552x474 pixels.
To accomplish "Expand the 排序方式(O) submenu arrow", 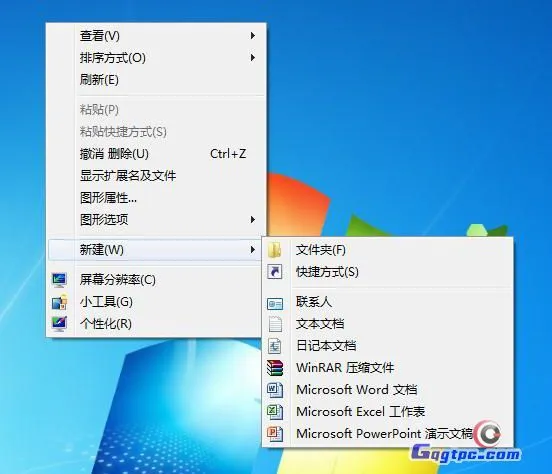I will pyautogui.click(x=252, y=57).
